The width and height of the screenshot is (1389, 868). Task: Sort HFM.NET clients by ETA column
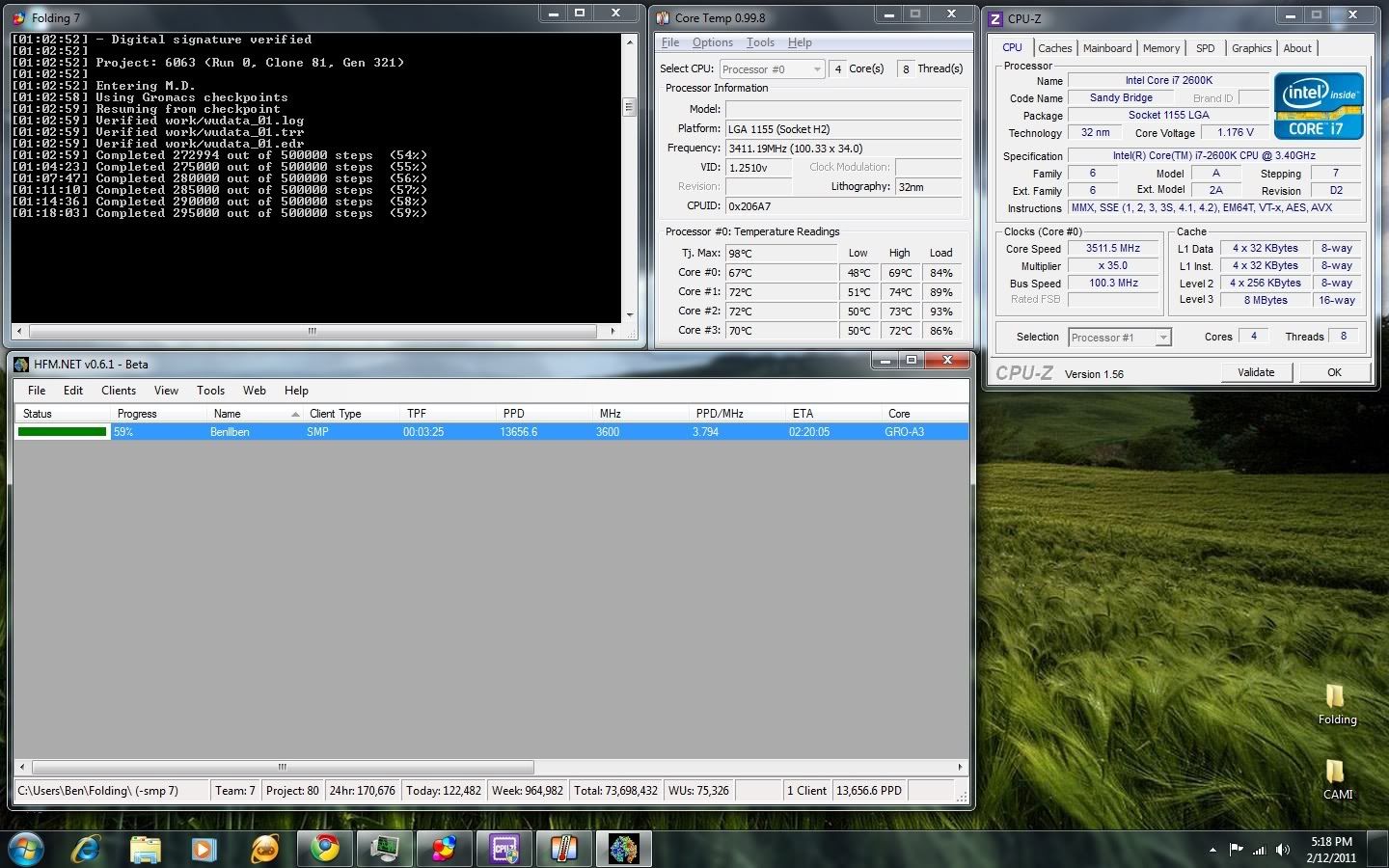(832, 414)
